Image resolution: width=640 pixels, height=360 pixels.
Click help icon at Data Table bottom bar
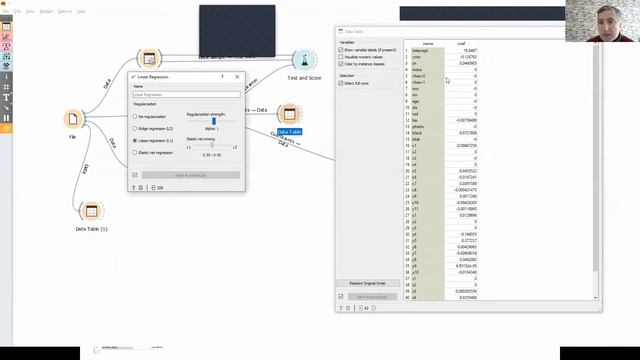coord(341,308)
